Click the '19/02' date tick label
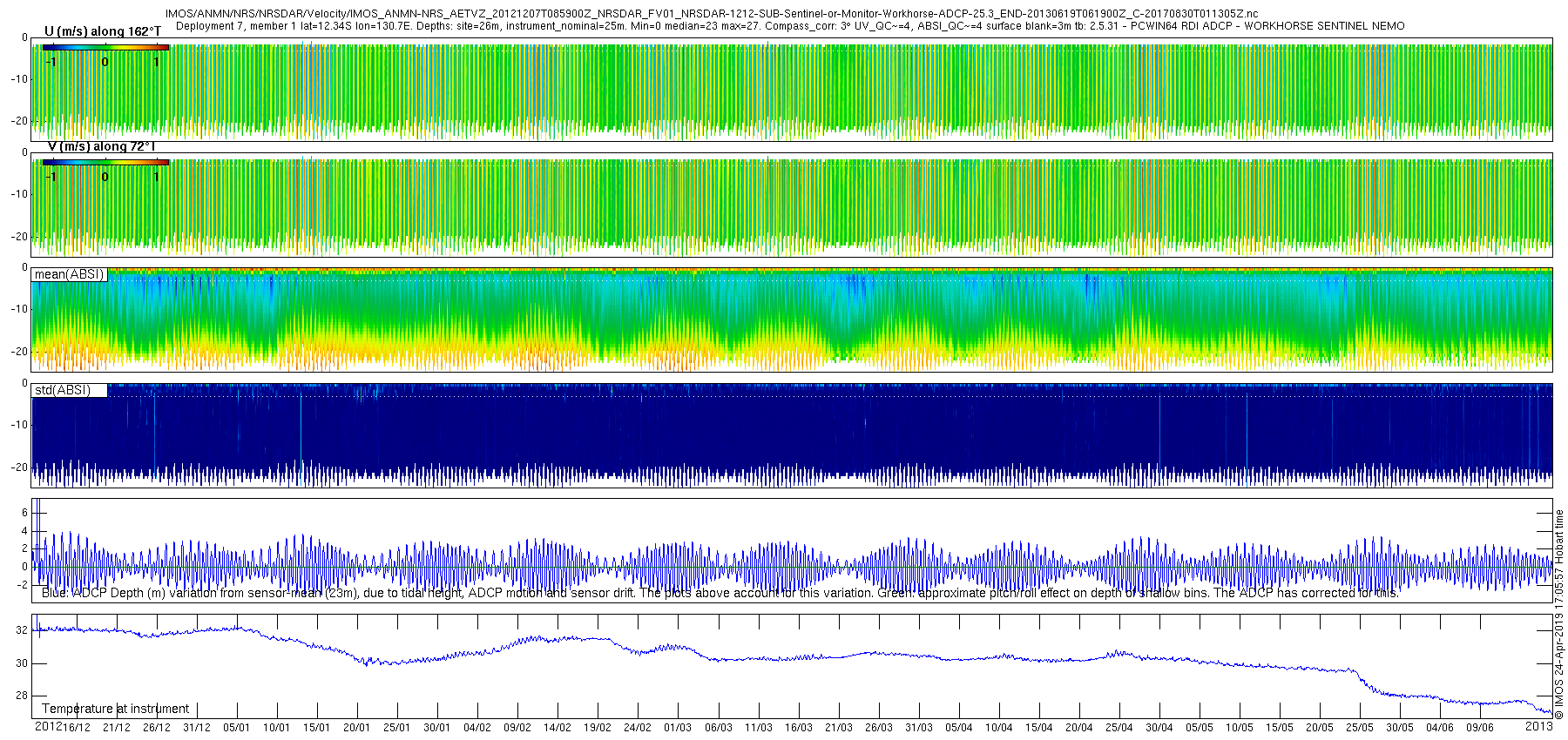 pos(598,728)
